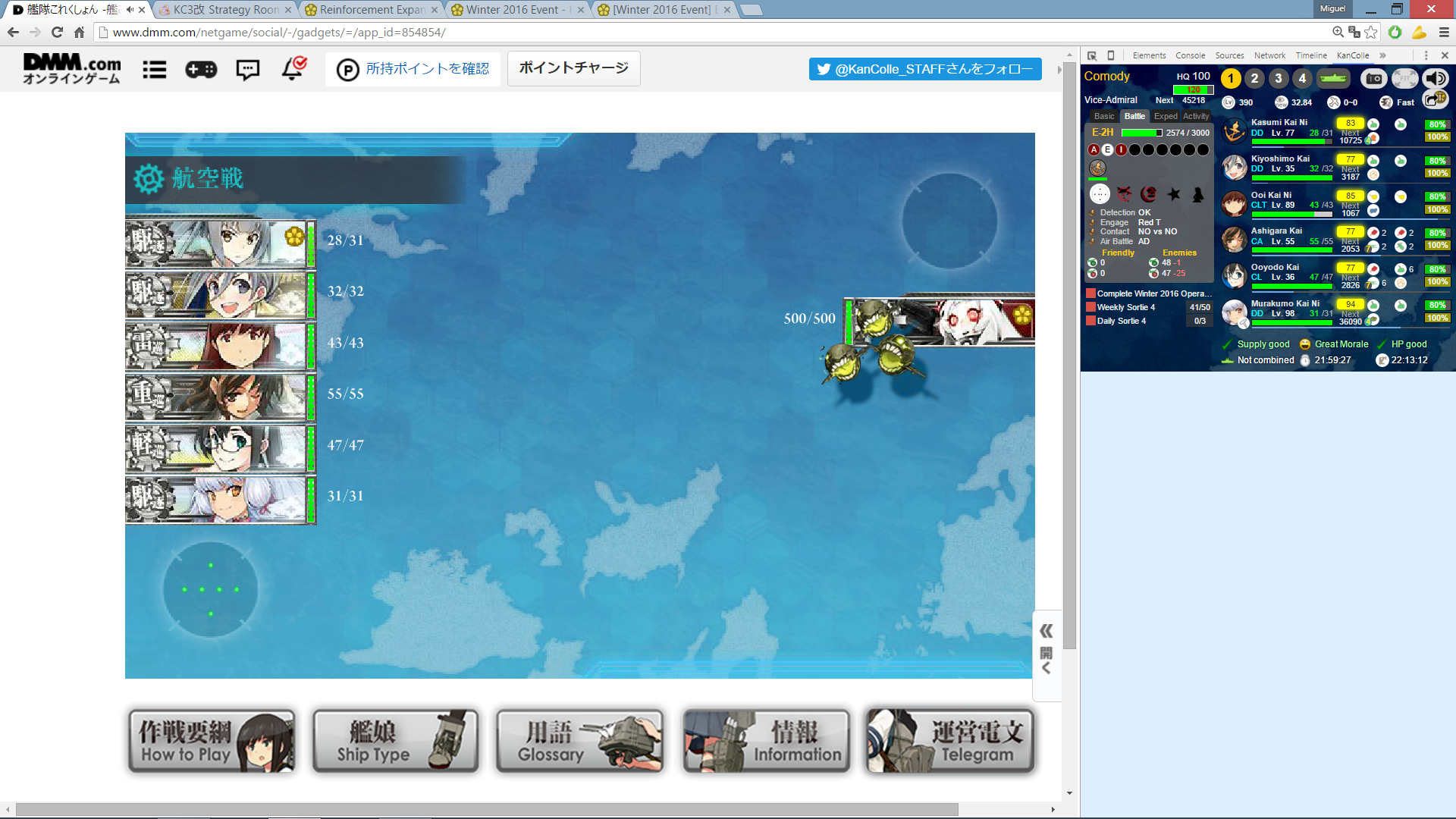Click the FIT screen icon in KanColle panel
This screenshot has height=819, width=1456.
1404,78
